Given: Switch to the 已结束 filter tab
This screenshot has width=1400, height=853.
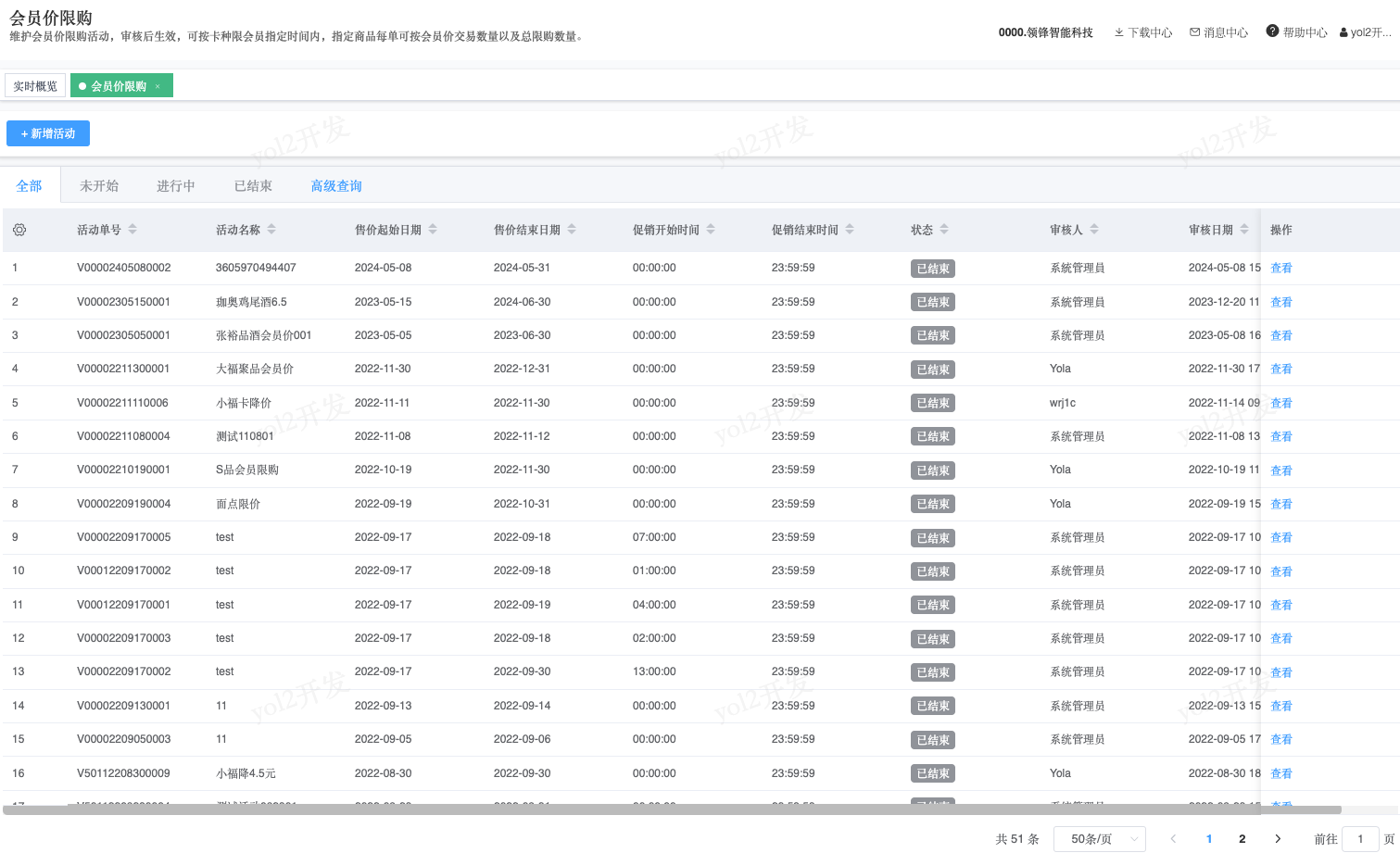Looking at the screenshot, I should click(x=253, y=186).
